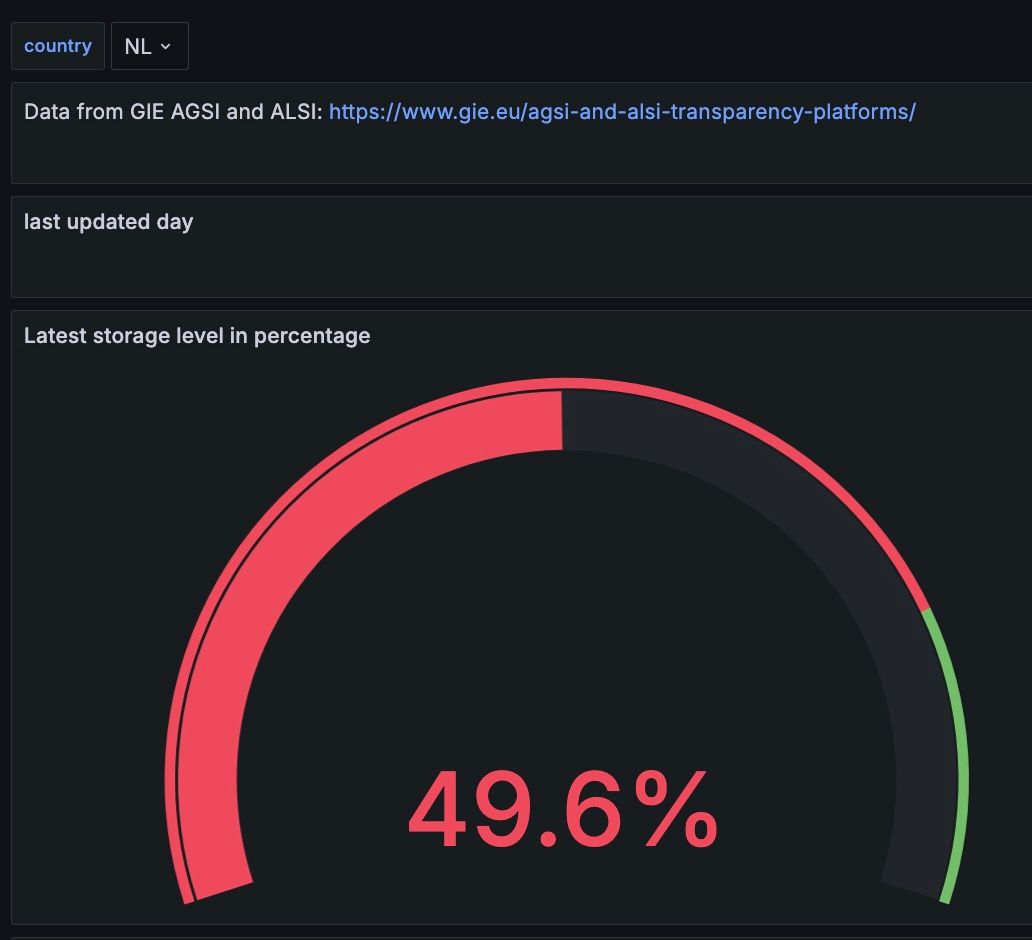Click the "Data from GIE AGSI and ALSI" text

pos(173,111)
